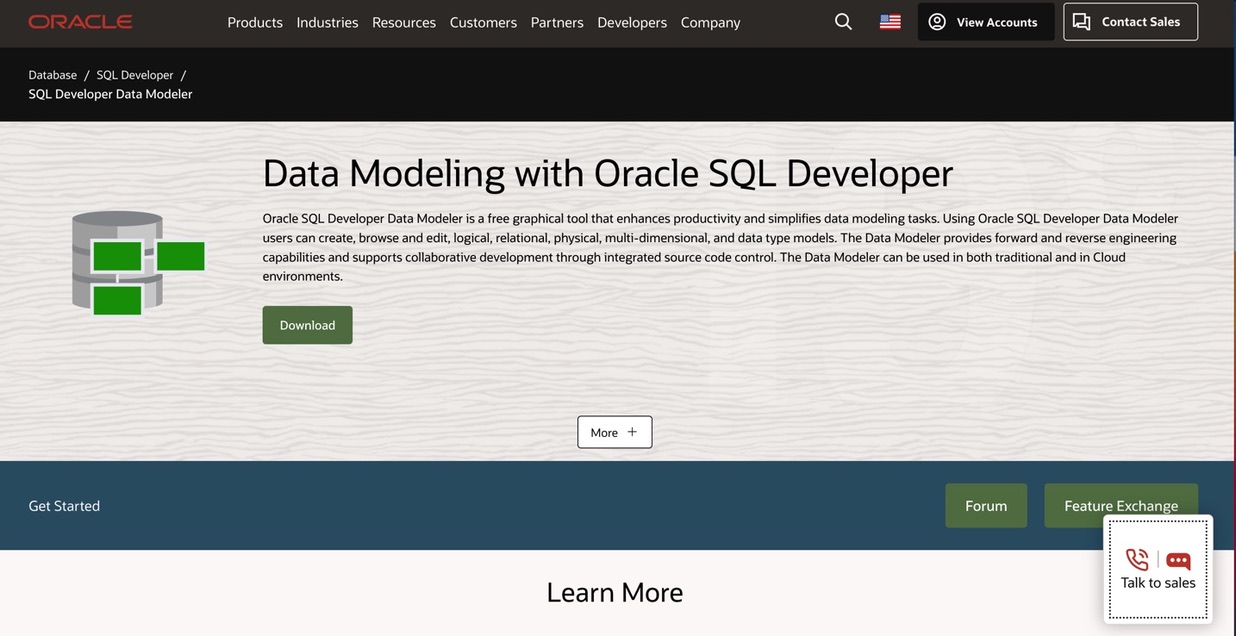Open the site search magnifier icon
This screenshot has height=636, width=1236.
[x=843, y=22]
